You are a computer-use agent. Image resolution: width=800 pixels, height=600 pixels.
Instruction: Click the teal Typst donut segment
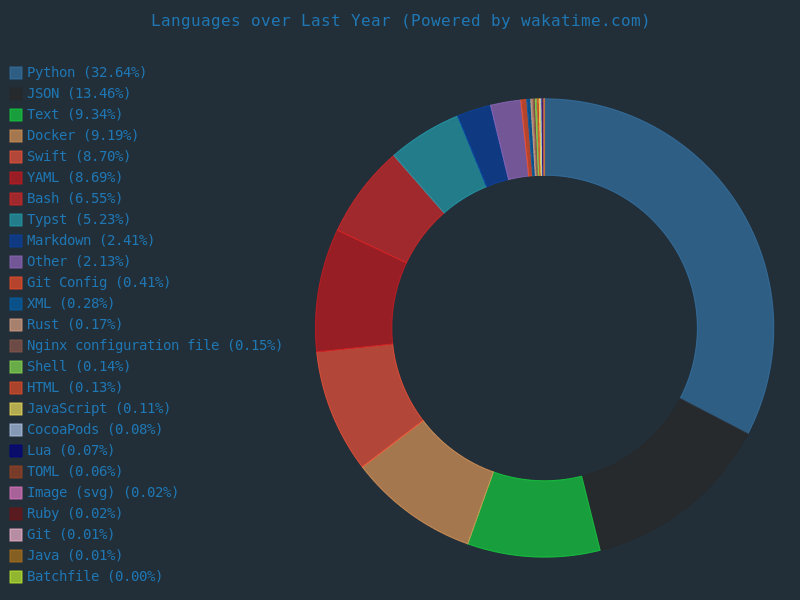coord(438,162)
